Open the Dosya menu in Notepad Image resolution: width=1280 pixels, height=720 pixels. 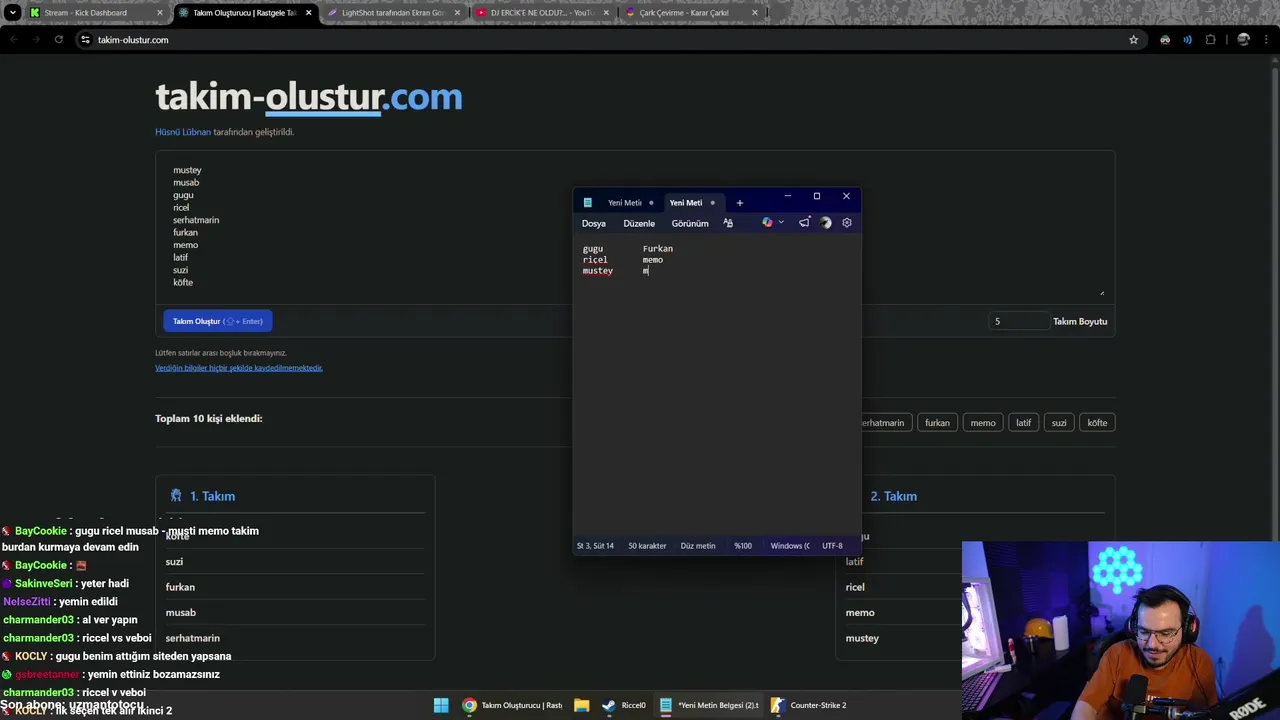[x=594, y=224]
